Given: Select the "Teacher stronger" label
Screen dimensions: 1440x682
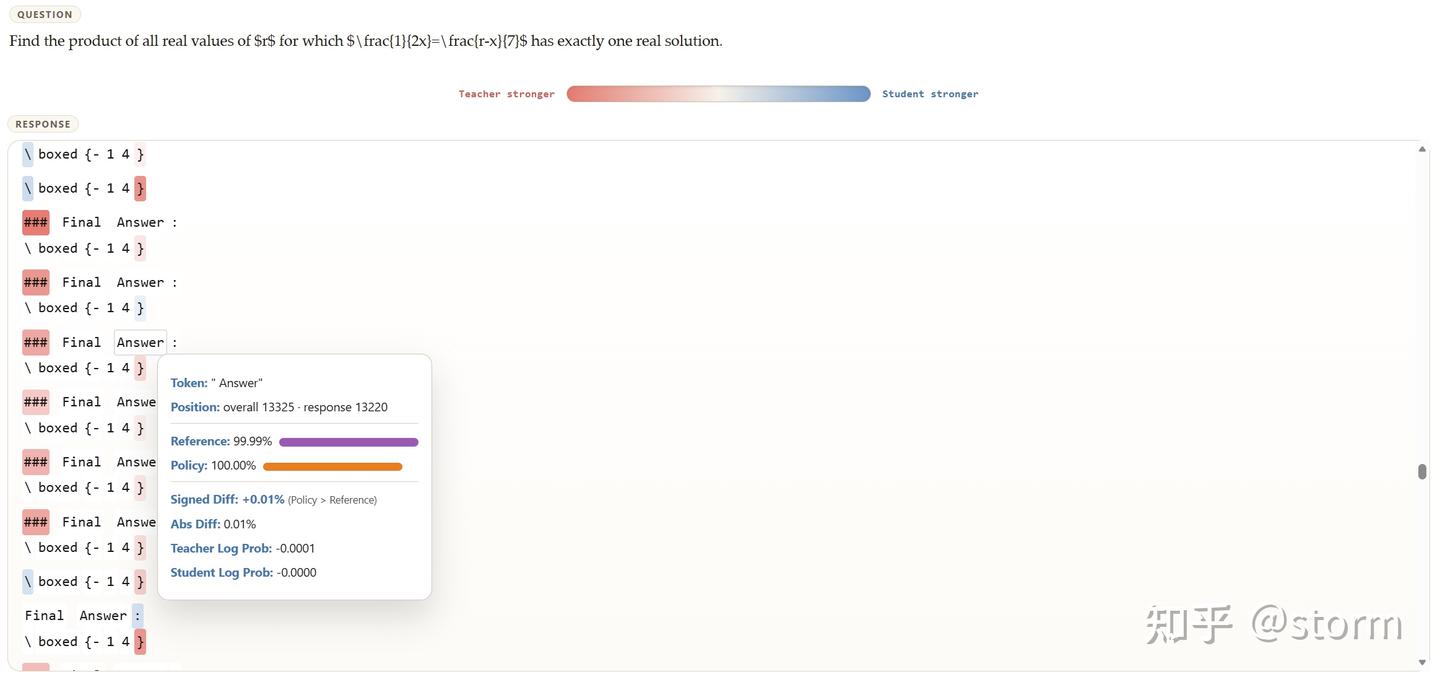Looking at the screenshot, I should pos(505,93).
